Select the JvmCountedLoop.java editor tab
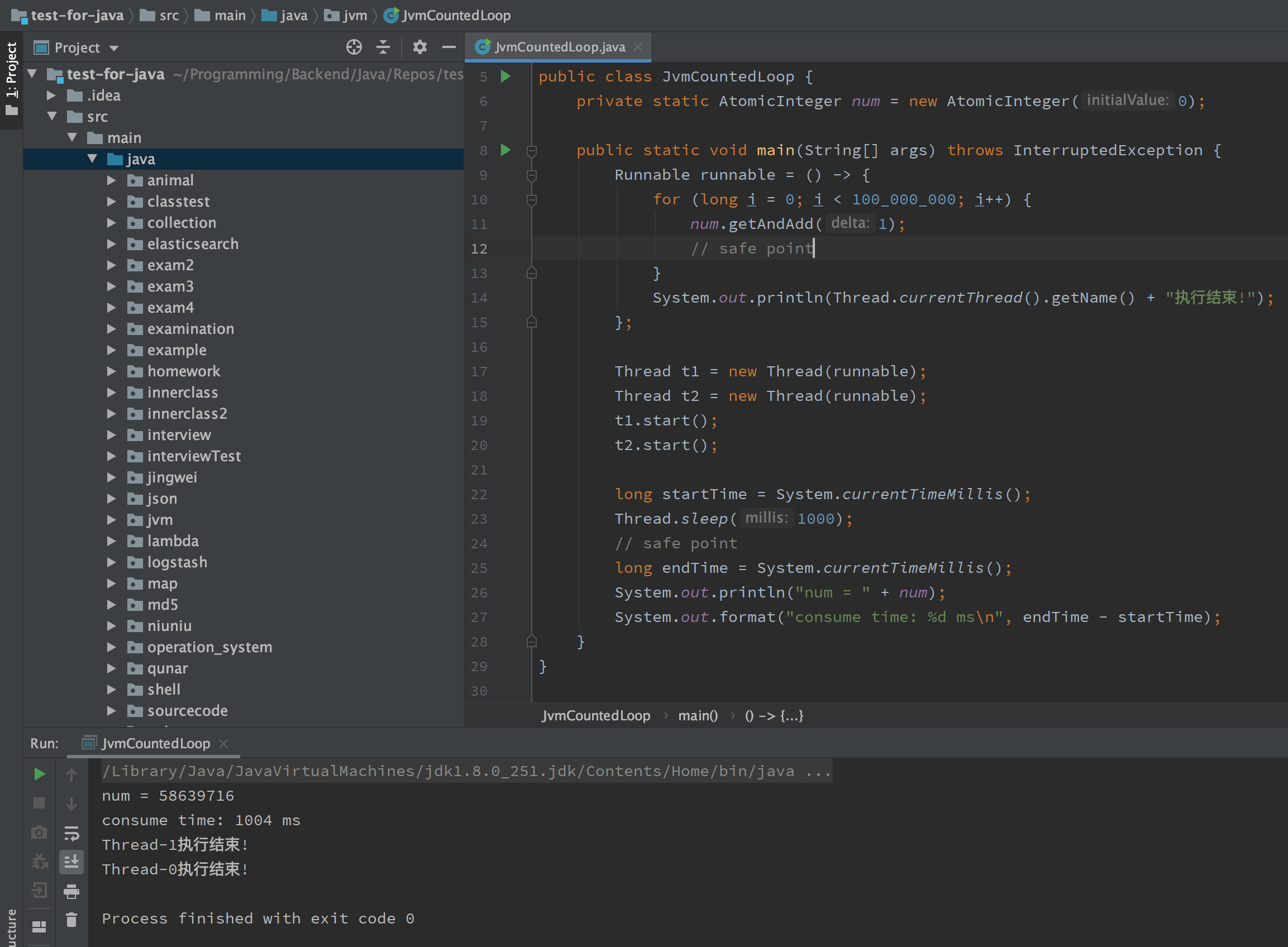This screenshot has width=1288, height=947. tap(559, 47)
